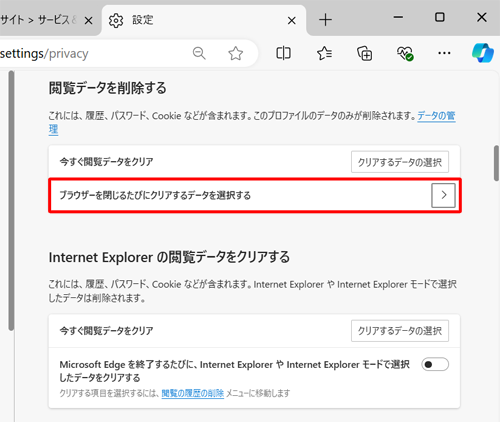Image resolution: width=500 pixels, height=422 pixels.
Task: Click the 閲覧データを削除する heading
Action: click(x=107, y=88)
